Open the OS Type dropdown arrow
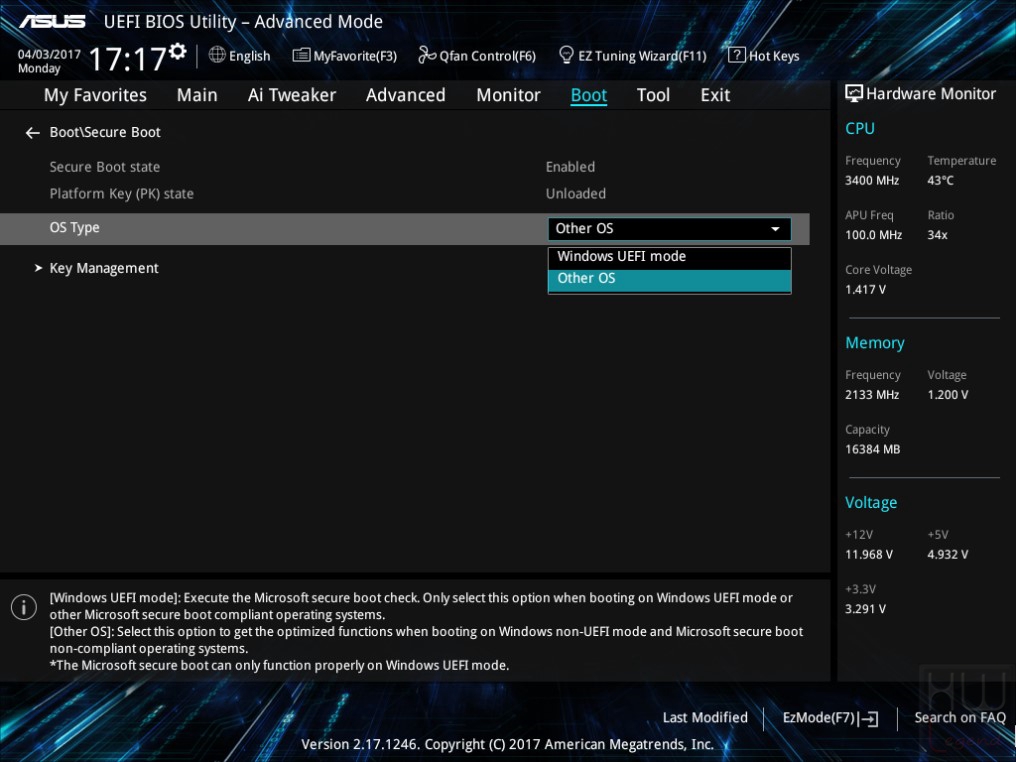Screen dimensions: 1016x762 click(x=775, y=229)
